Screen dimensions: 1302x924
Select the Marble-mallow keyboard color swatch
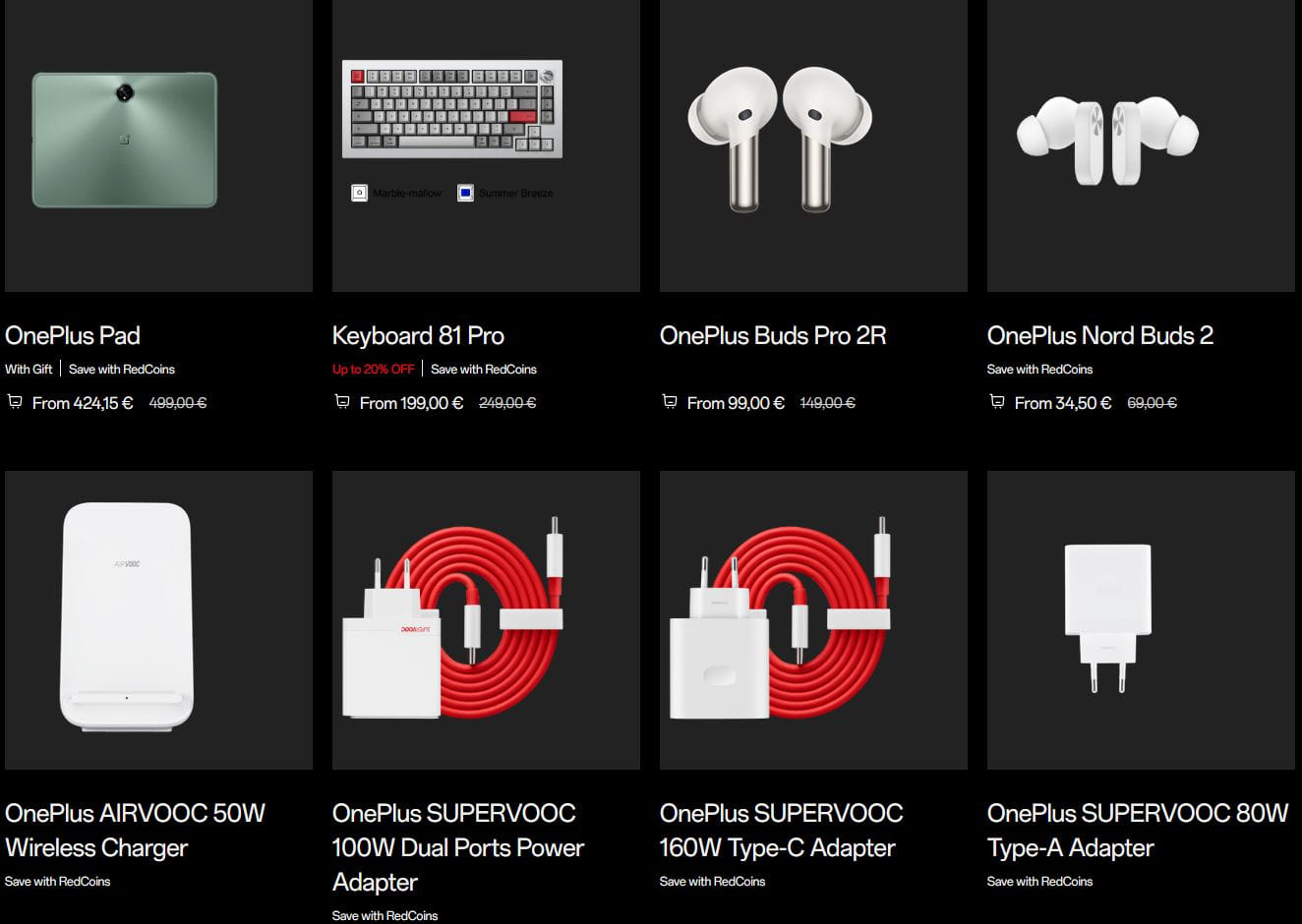[360, 193]
